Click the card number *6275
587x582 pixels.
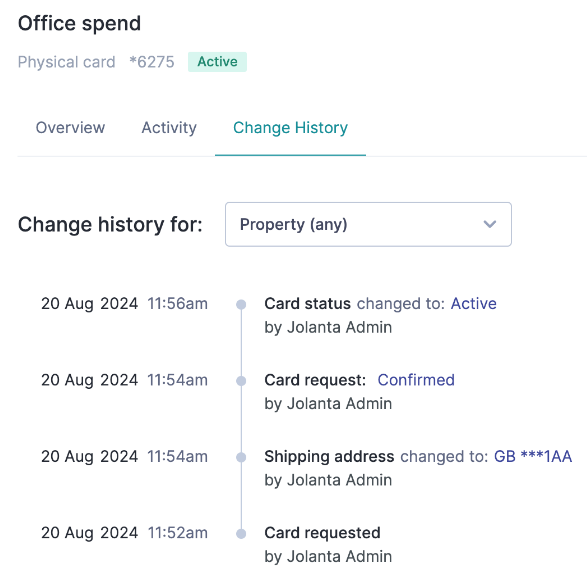coord(152,62)
